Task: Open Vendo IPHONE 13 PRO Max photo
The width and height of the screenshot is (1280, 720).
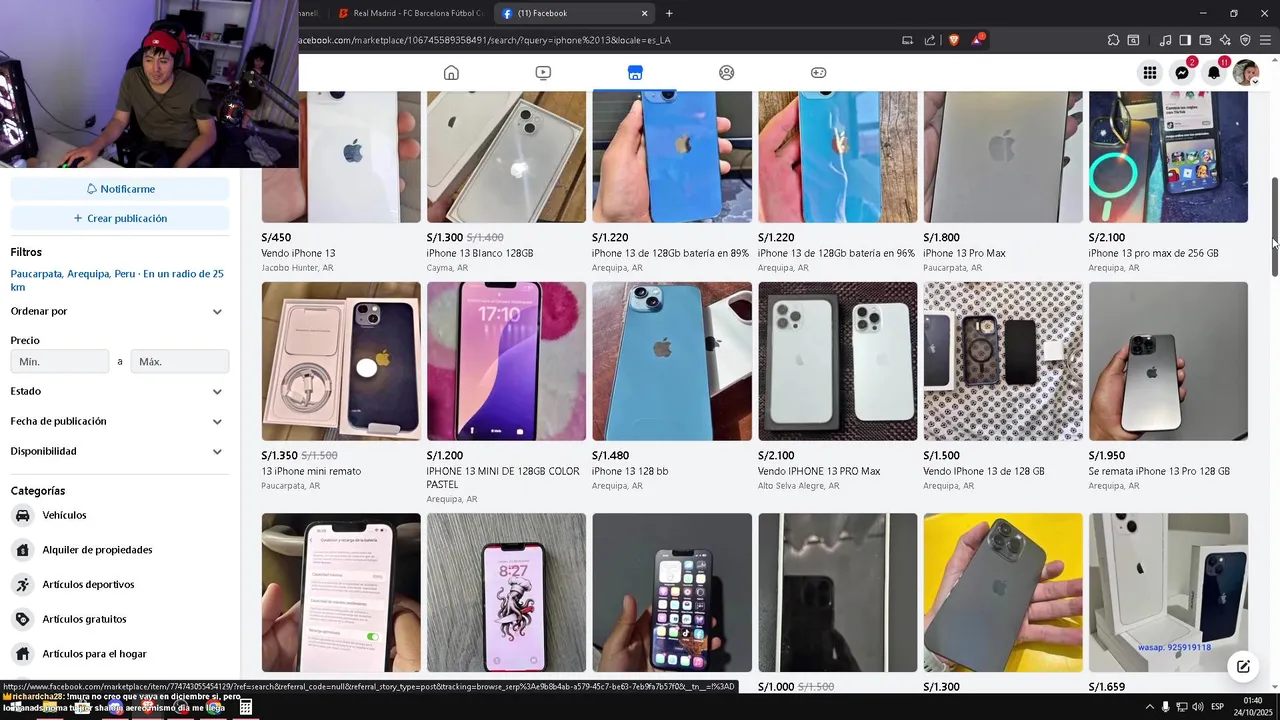Action: click(x=838, y=361)
